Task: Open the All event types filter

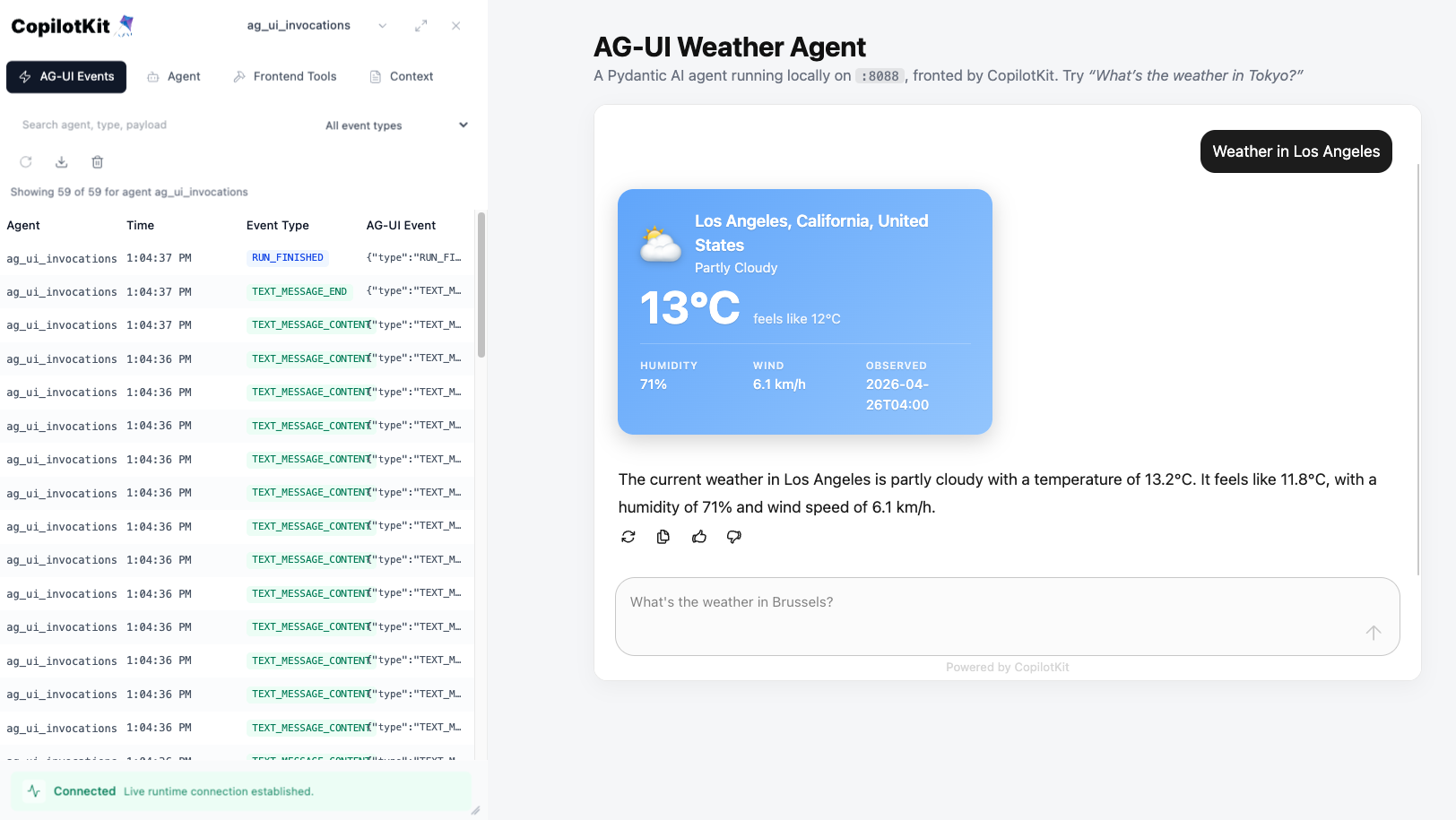Action: (395, 125)
